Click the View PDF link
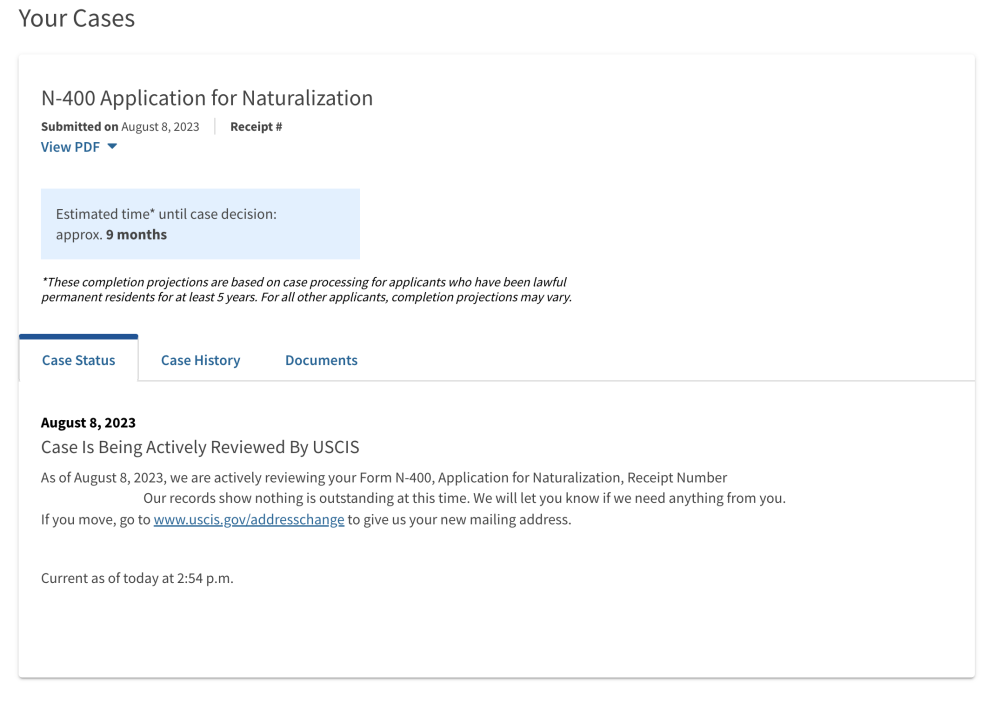The image size is (1000, 705). [70, 147]
